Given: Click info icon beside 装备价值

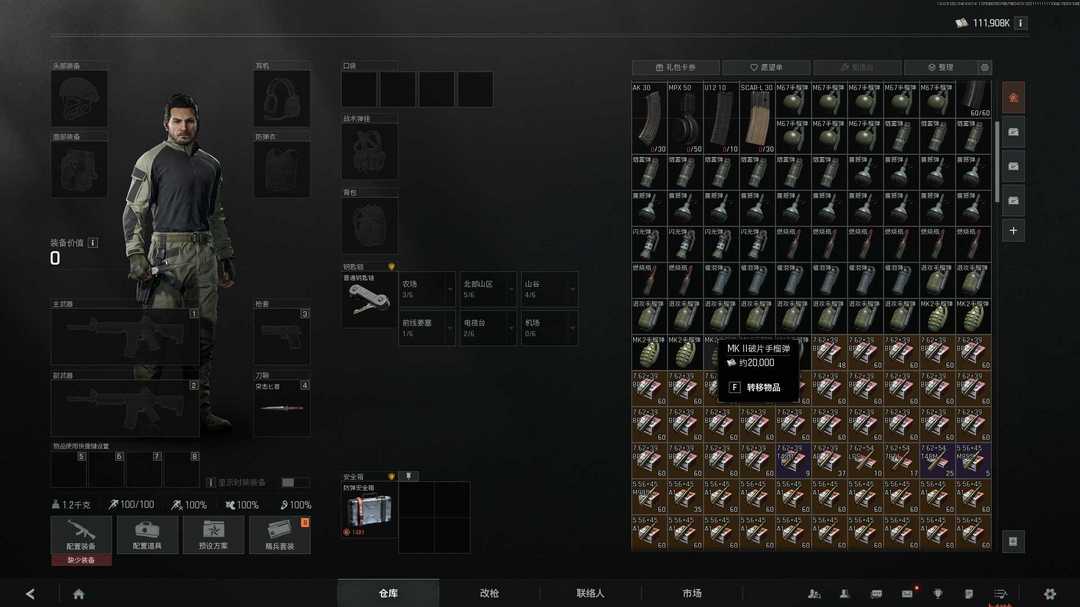Looking at the screenshot, I should click(x=93, y=242).
